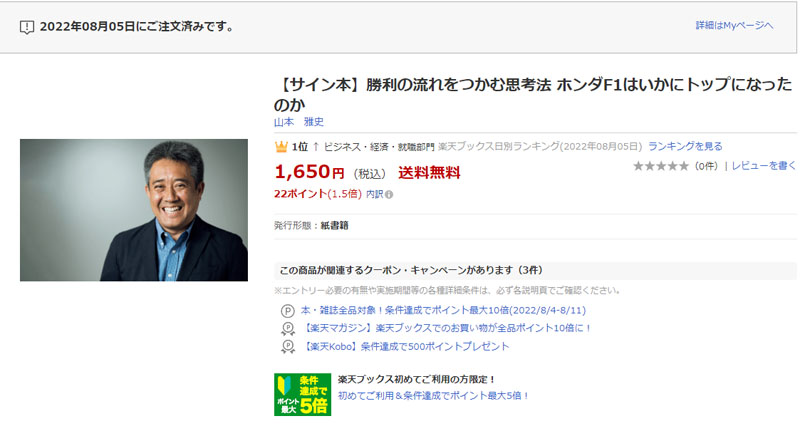Open the 詳細はMyページへ link
The height and width of the screenshot is (431, 800).
click(x=734, y=26)
